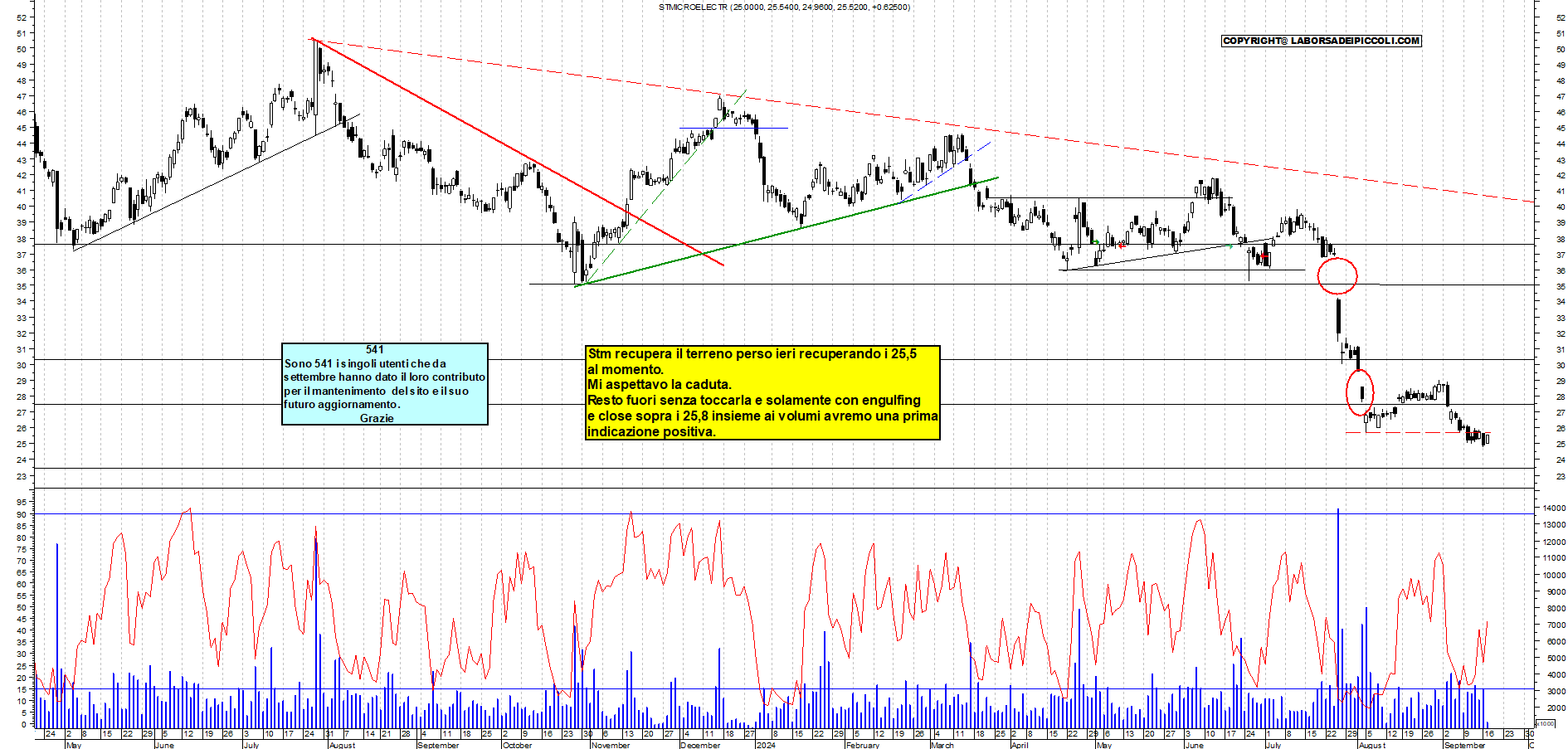Click the 'April' label on the time axis

1020,745
